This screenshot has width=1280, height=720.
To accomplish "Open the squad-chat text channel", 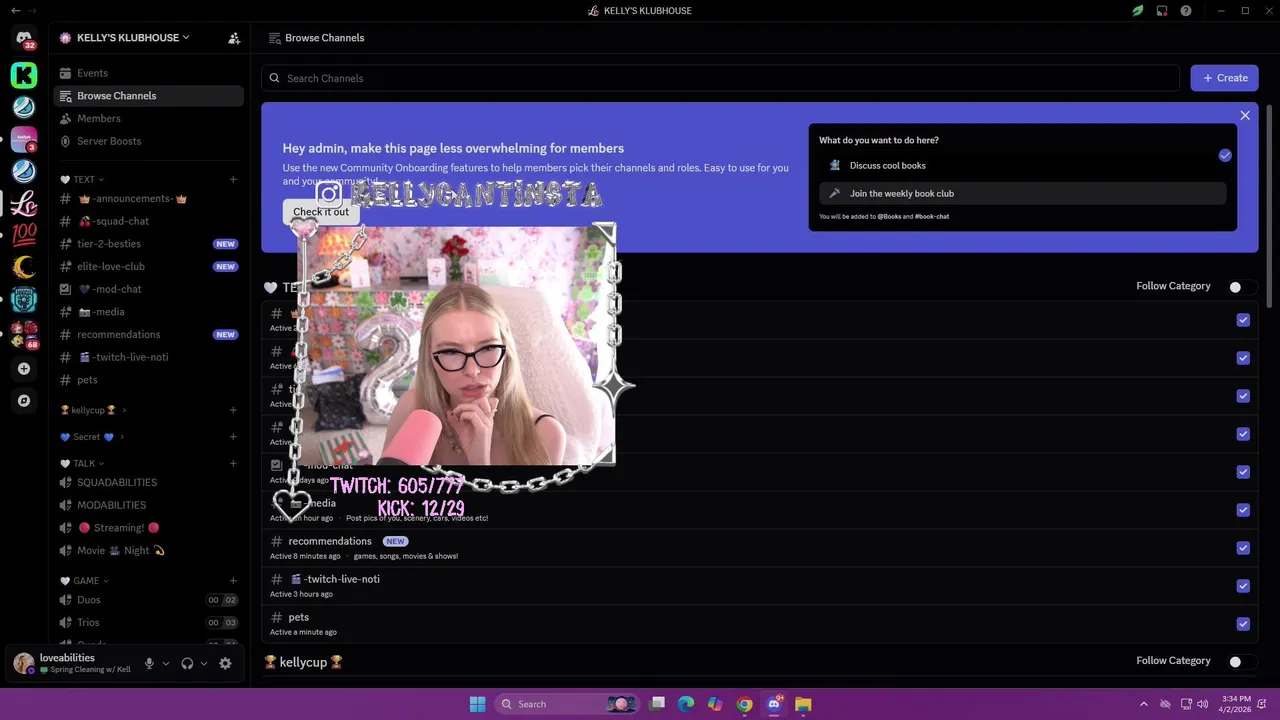I will coord(148,221).
